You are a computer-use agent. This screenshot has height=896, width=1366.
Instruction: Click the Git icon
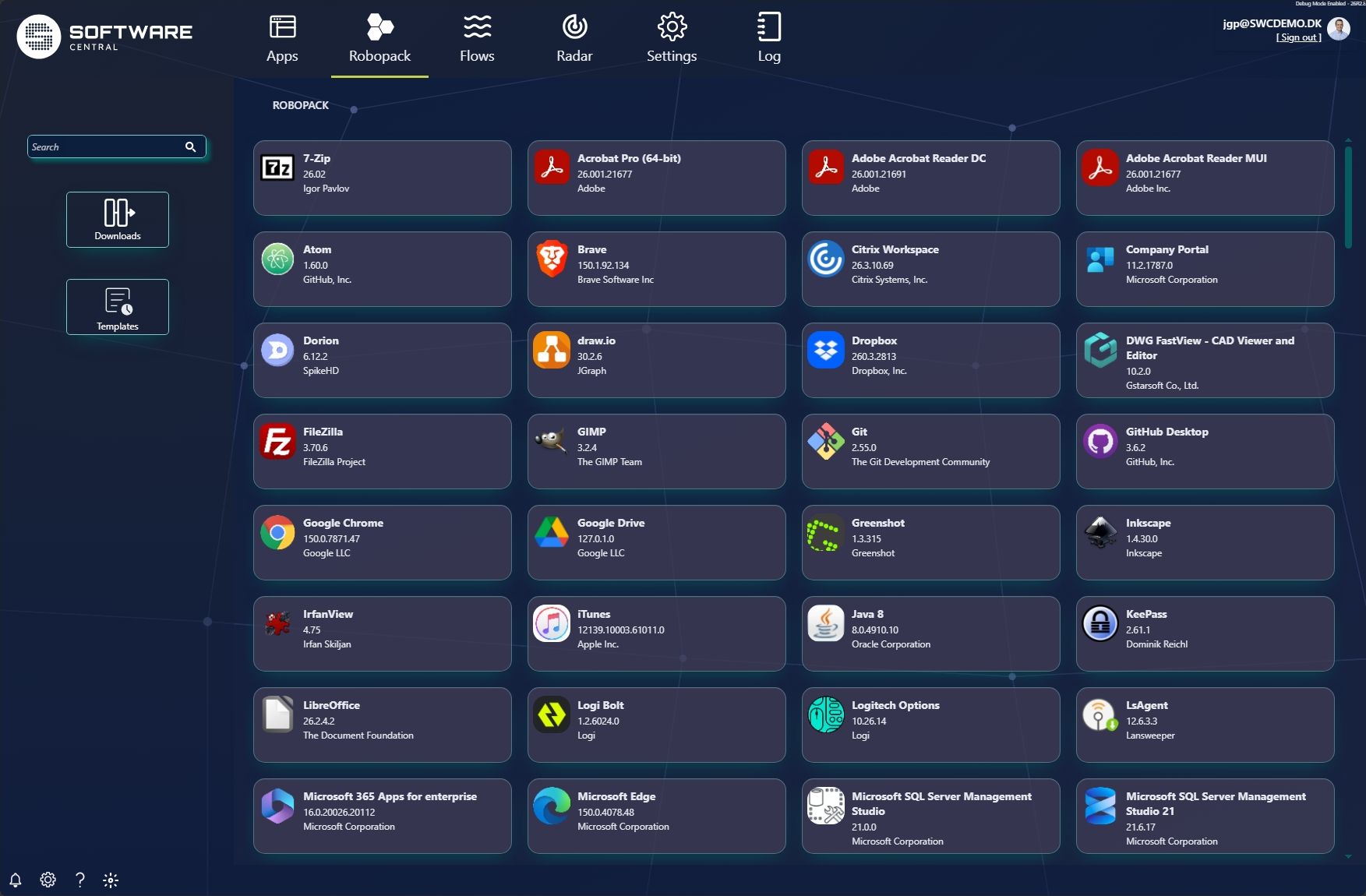826,441
